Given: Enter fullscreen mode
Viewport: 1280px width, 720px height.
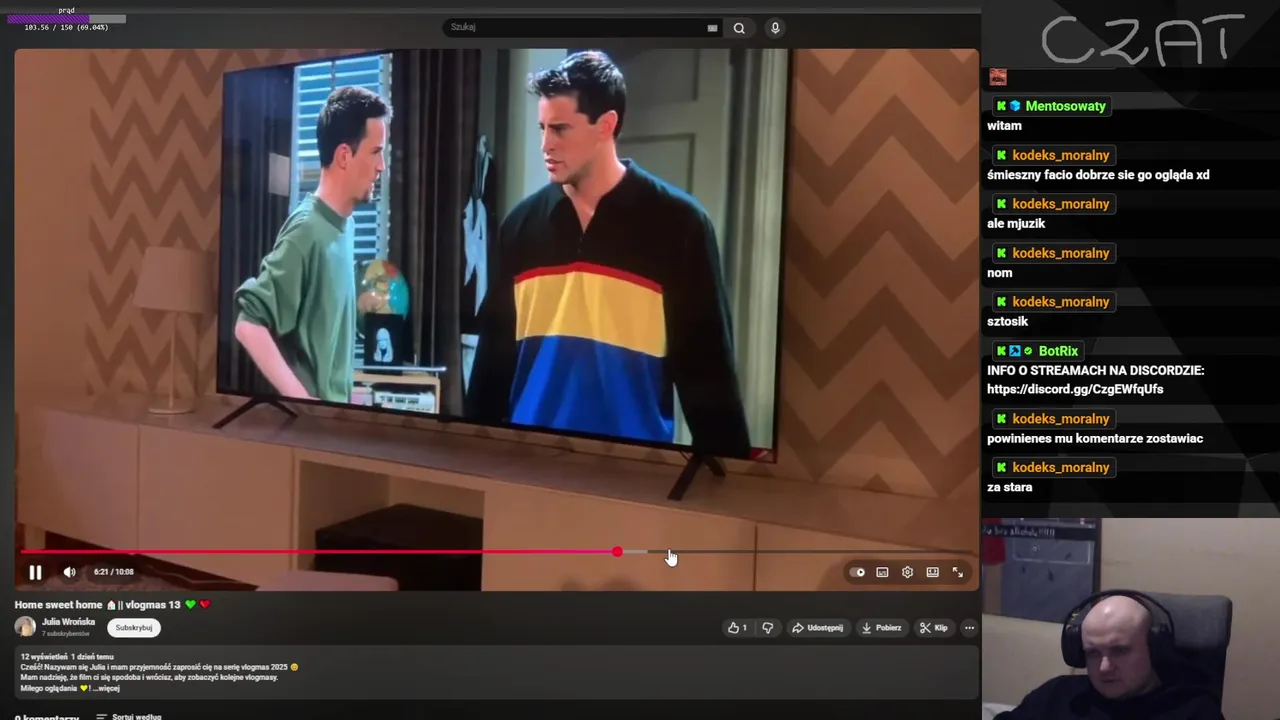Looking at the screenshot, I should click(957, 572).
